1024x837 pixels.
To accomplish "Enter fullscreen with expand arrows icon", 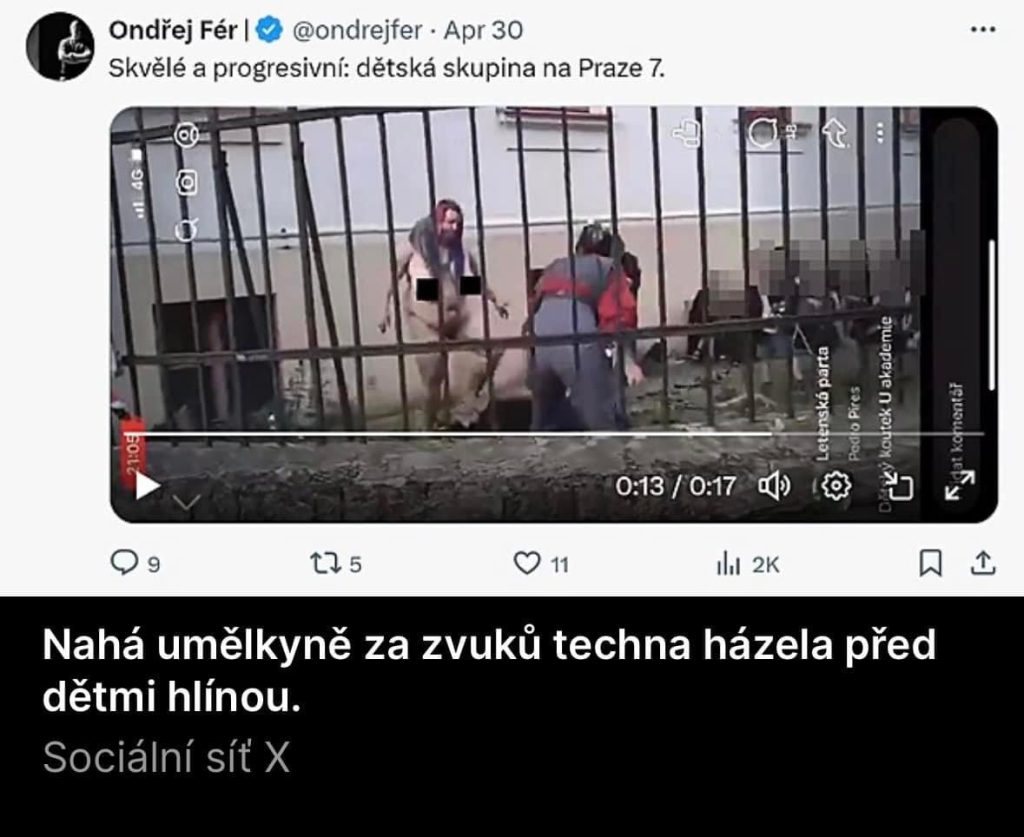I will click(x=959, y=486).
